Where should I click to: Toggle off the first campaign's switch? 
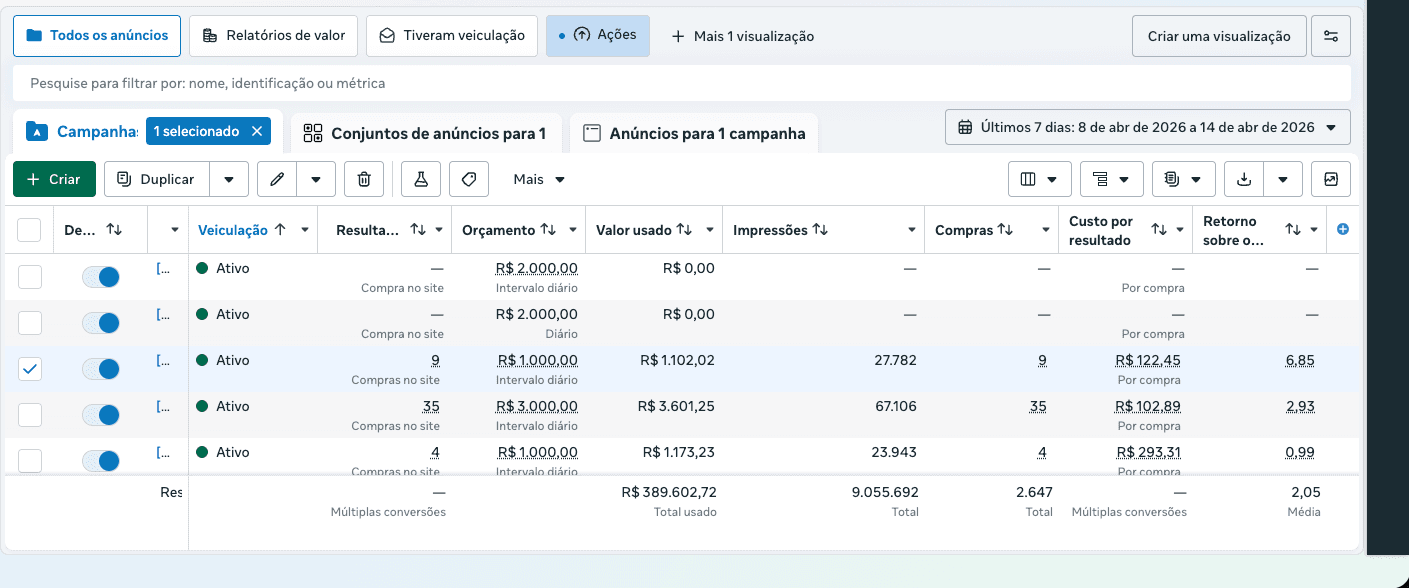(101, 277)
